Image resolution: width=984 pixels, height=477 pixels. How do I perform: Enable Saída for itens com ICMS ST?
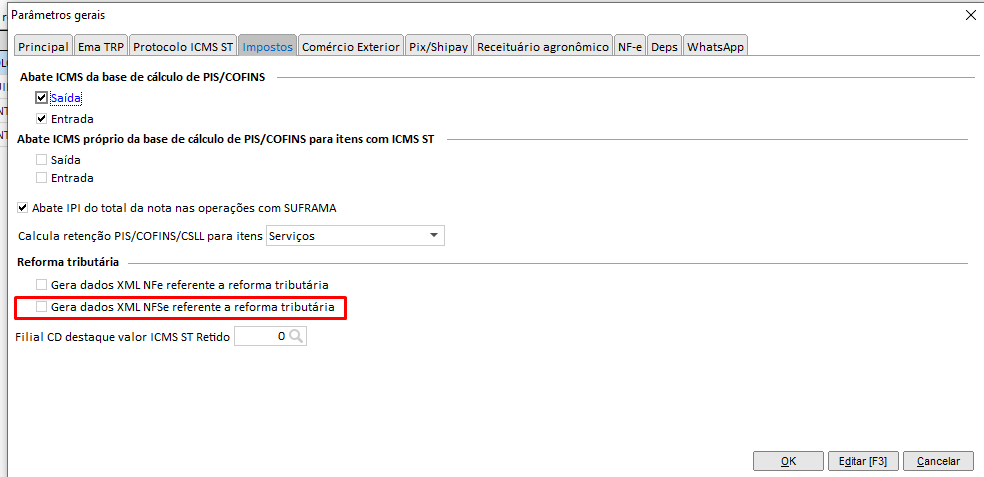tap(42, 160)
